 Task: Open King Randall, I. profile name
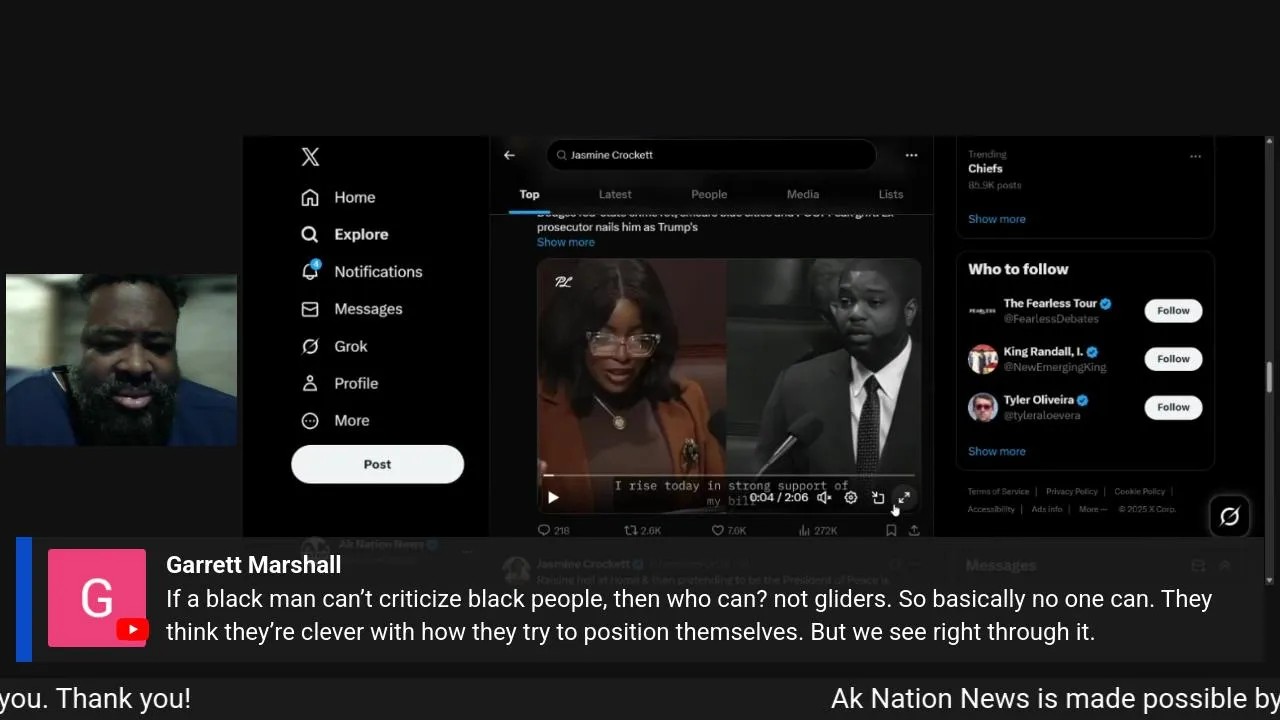tap(1043, 352)
